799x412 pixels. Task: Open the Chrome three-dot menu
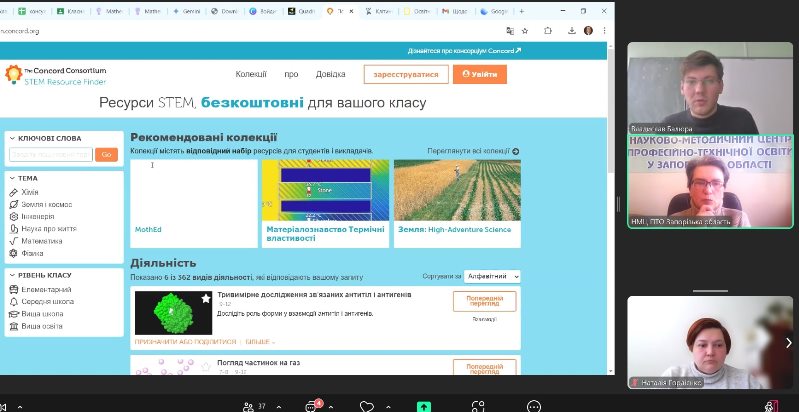(x=604, y=31)
